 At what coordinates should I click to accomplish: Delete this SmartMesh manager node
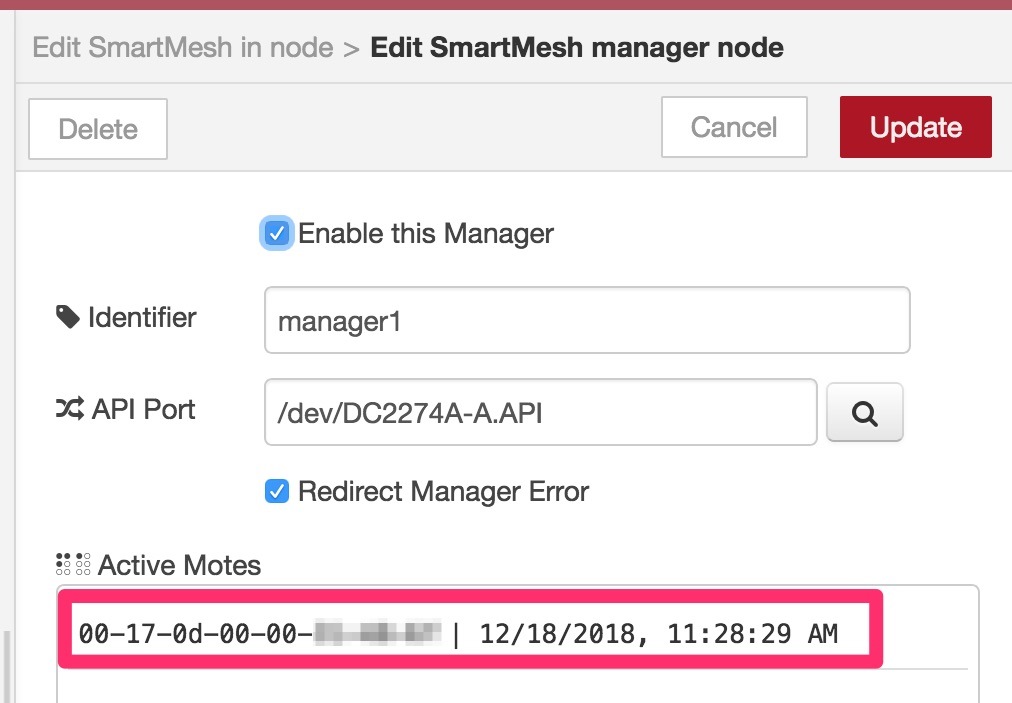tap(98, 129)
